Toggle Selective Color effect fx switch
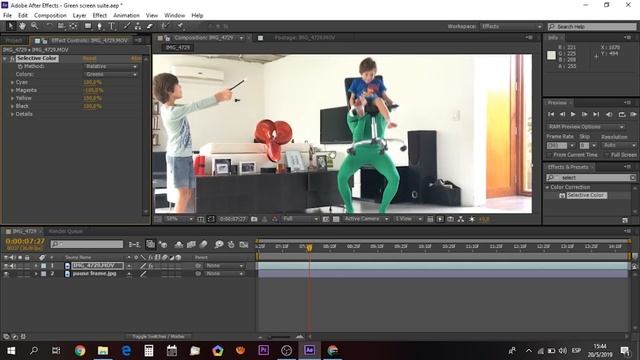 coord(12,59)
